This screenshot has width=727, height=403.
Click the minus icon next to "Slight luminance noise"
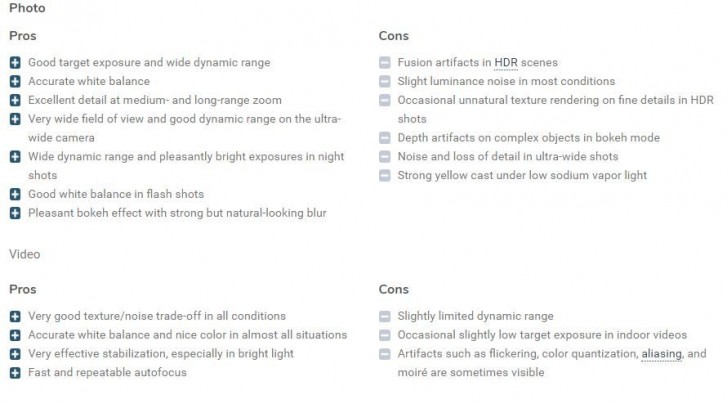click(385, 81)
